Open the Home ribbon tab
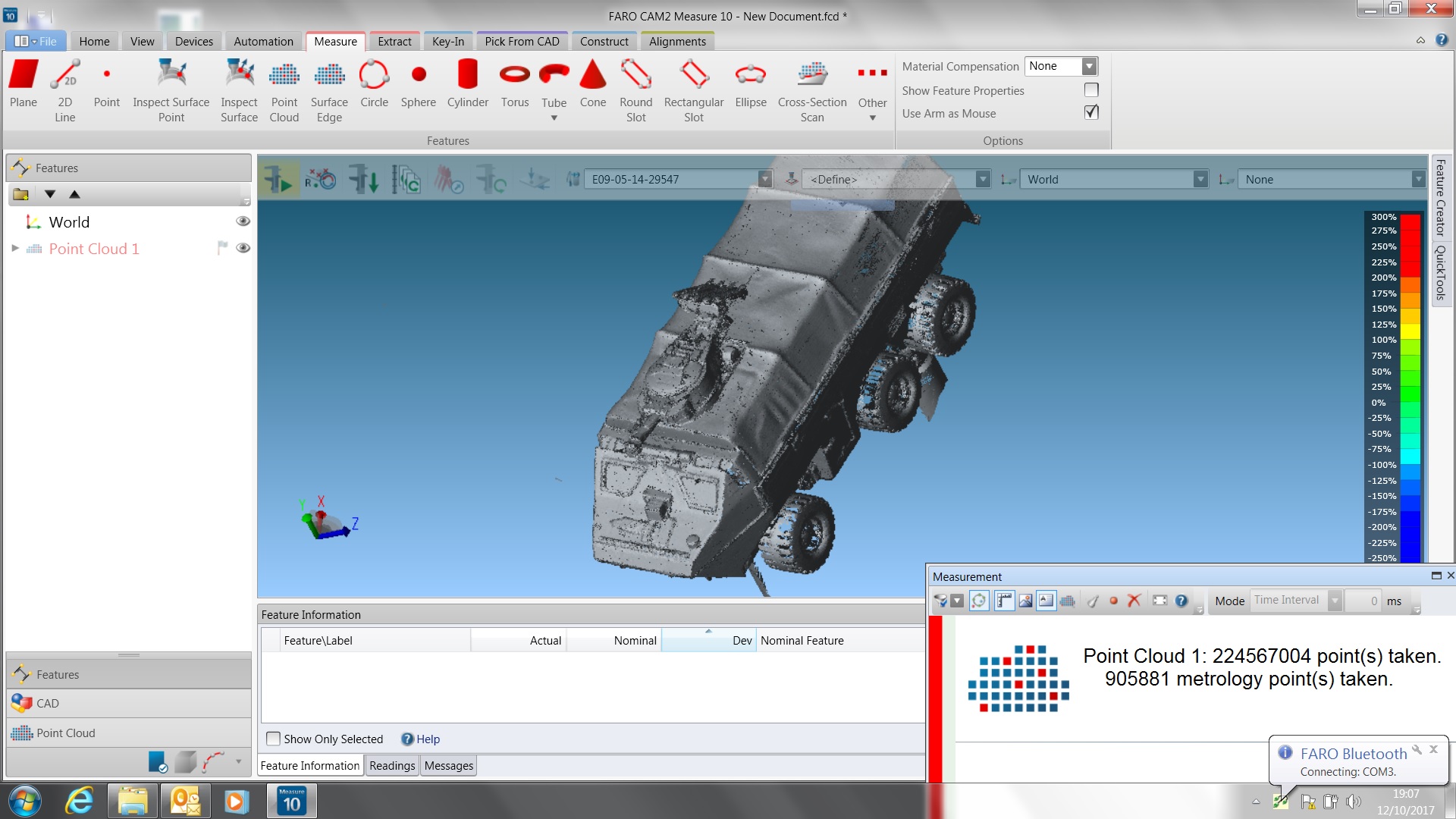Screen dimensions: 1456x819 coord(94,42)
